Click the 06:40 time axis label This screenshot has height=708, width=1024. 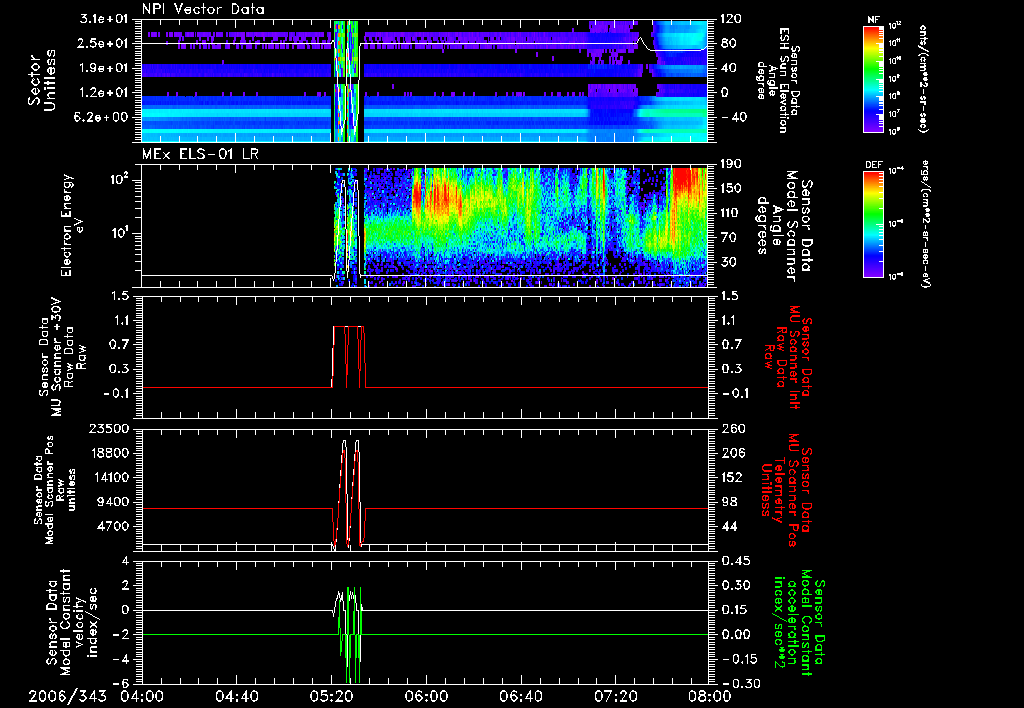(521, 696)
